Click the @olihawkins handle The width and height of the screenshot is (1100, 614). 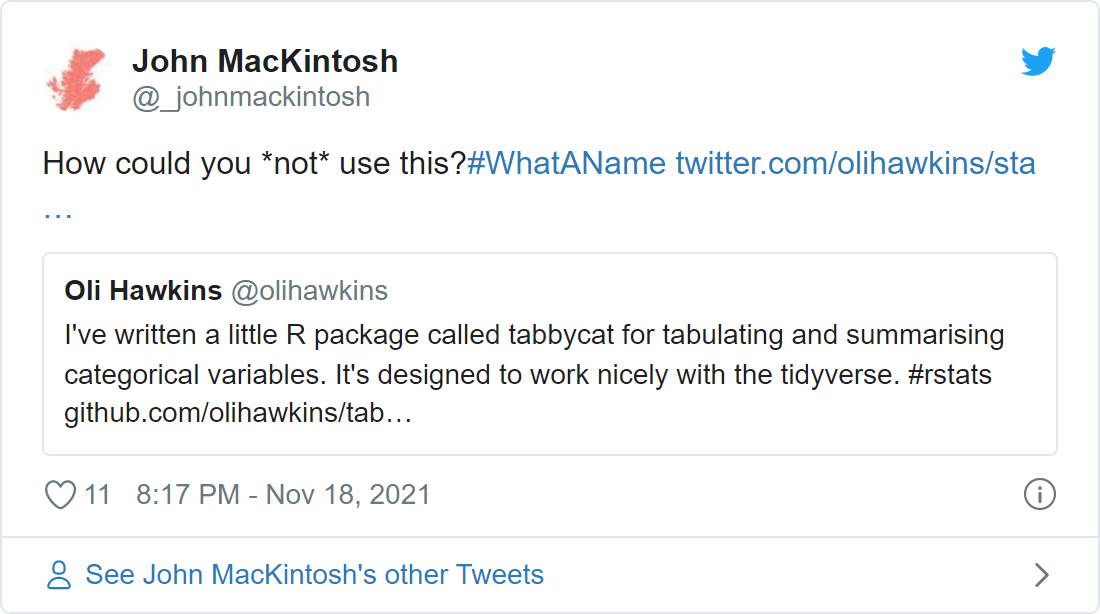click(309, 291)
